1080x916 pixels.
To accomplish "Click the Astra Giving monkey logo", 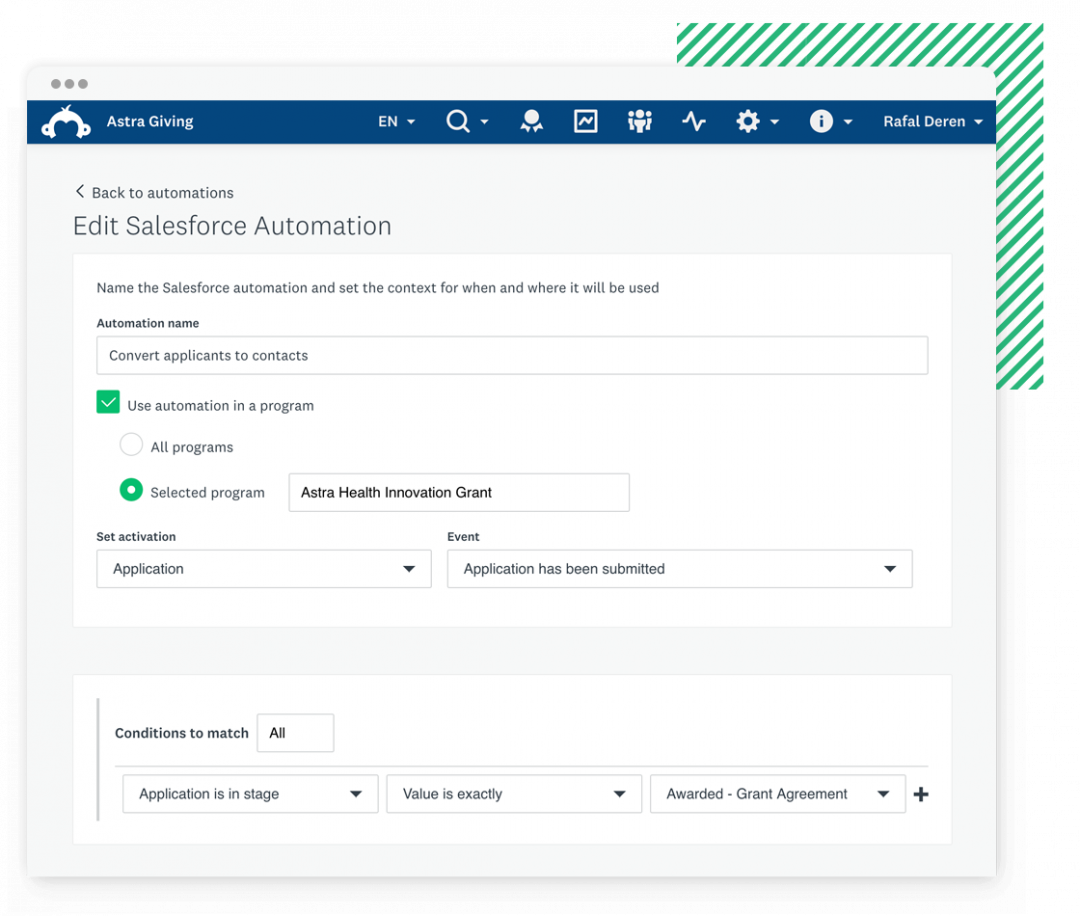I will [64, 121].
